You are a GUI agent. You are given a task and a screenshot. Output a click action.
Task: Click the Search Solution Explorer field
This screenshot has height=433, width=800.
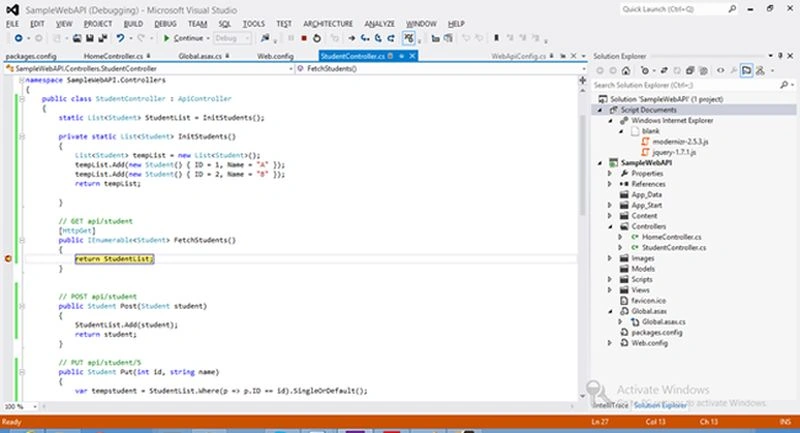pos(686,85)
